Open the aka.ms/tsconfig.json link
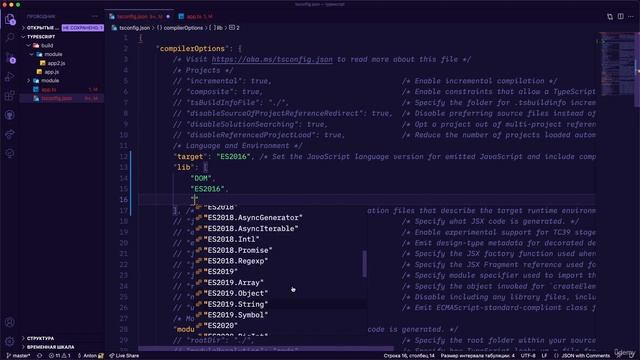The width and height of the screenshot is (640, 360). point(272,60)
